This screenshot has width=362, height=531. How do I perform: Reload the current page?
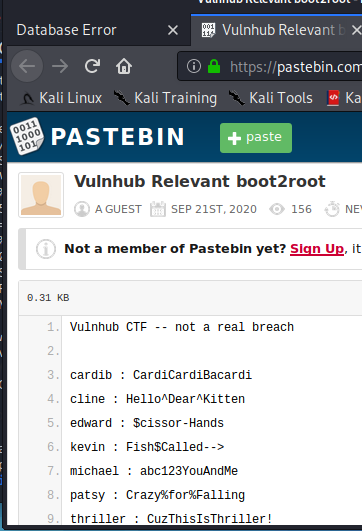92,66
